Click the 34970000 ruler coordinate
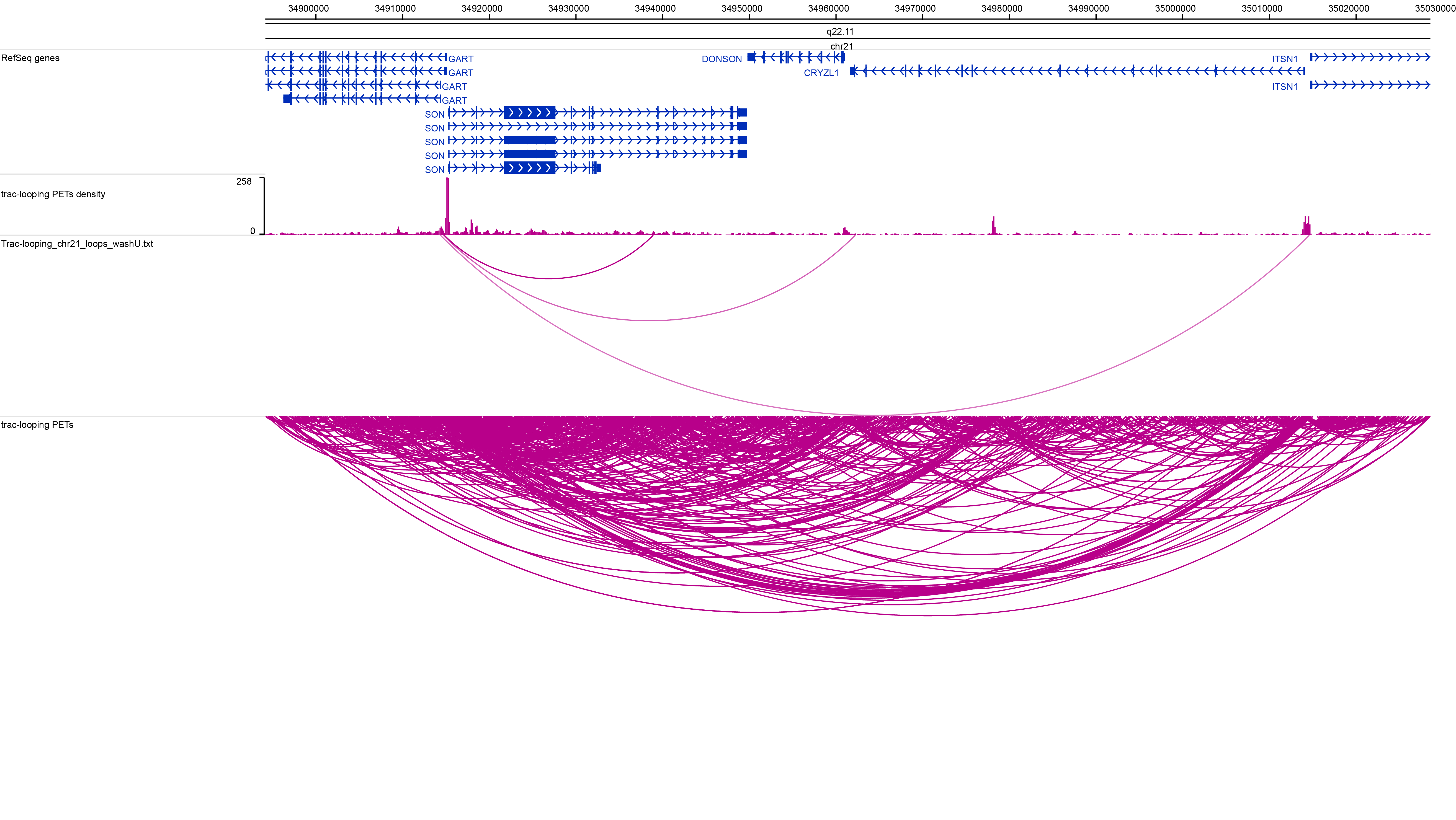Screen dimensions: 1456x820 pos(915,9)
